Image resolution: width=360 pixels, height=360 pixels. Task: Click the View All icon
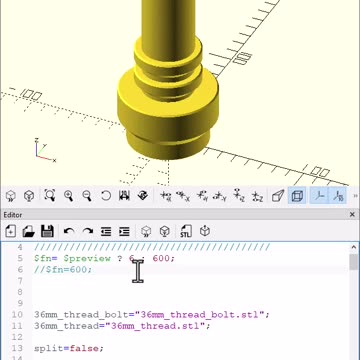point(50,196)
